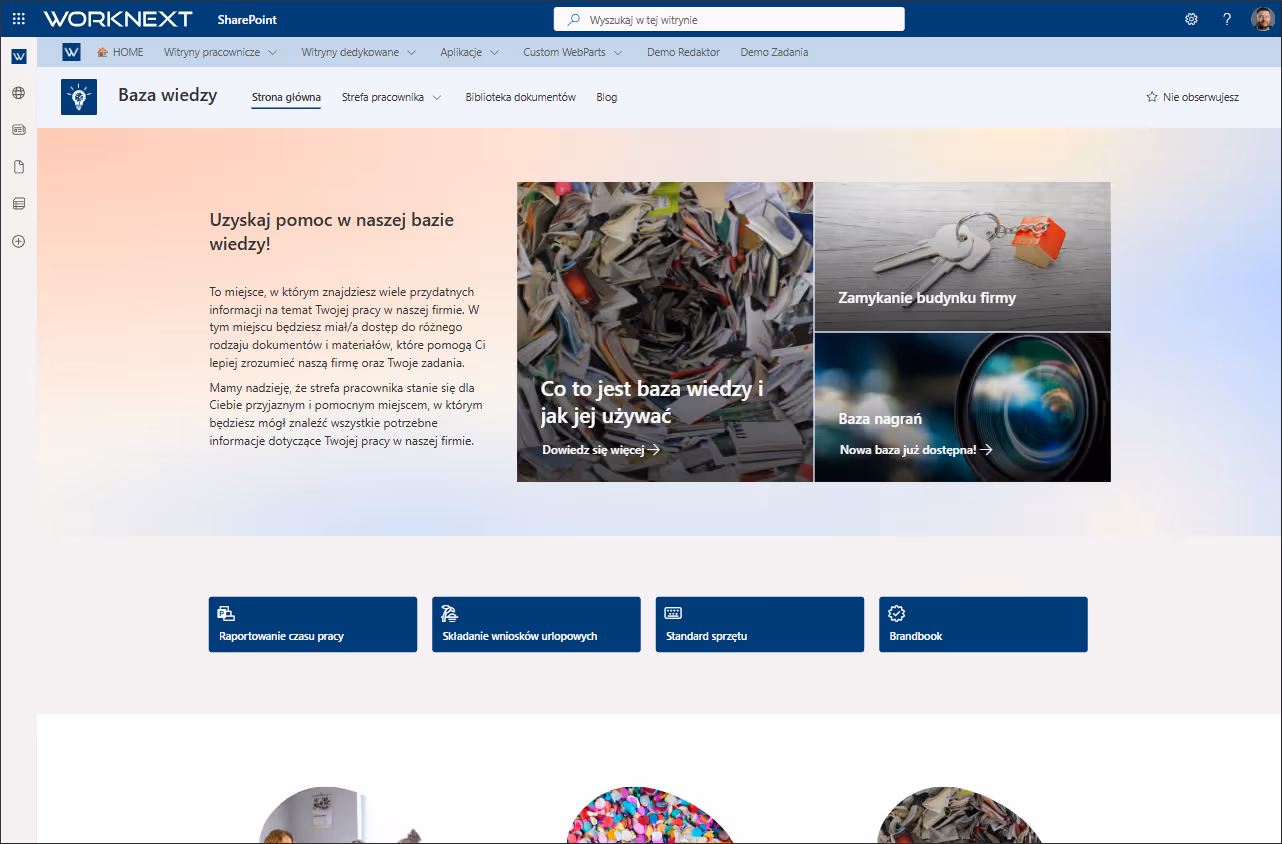Open the Witryny dedykowane menu label
Viewport: 1282px width, 844px height.
coord(350,52)
